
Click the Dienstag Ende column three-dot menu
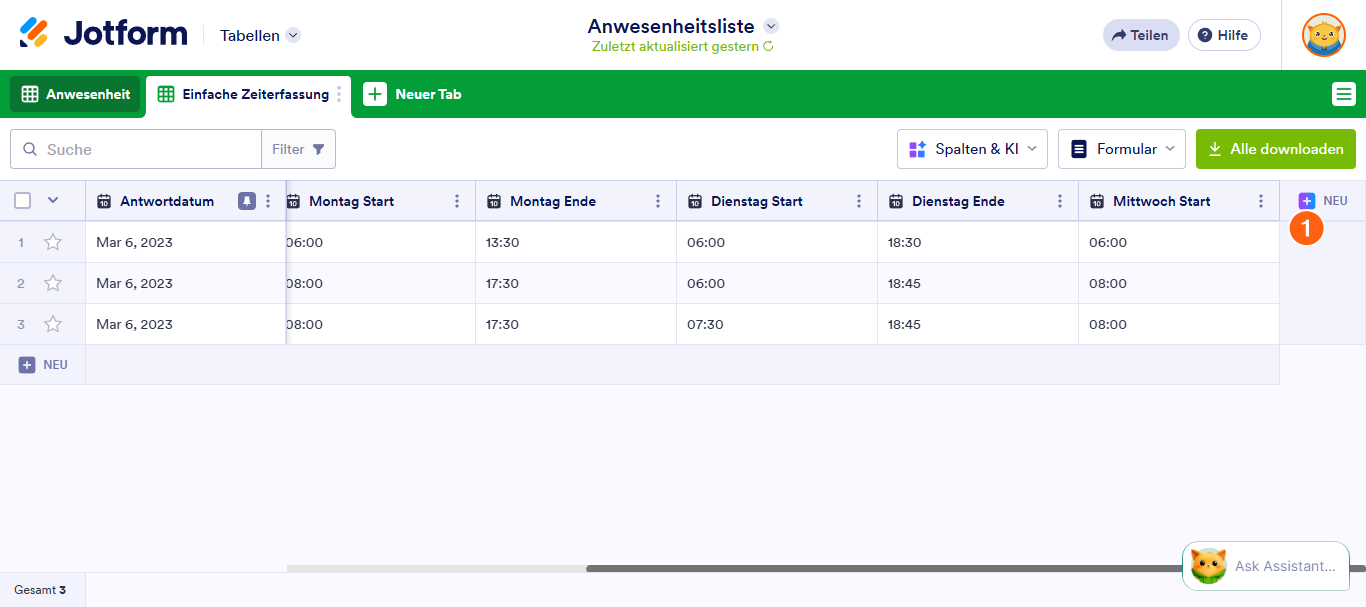[1060, 201]
